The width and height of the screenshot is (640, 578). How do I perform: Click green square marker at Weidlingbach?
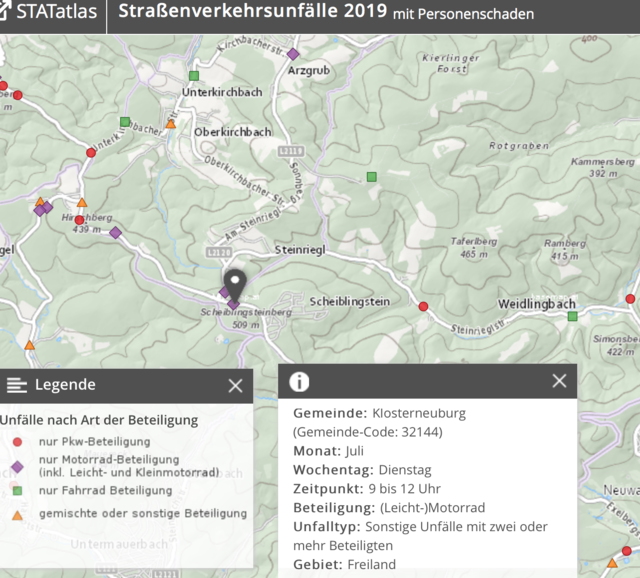coord(573,316)
